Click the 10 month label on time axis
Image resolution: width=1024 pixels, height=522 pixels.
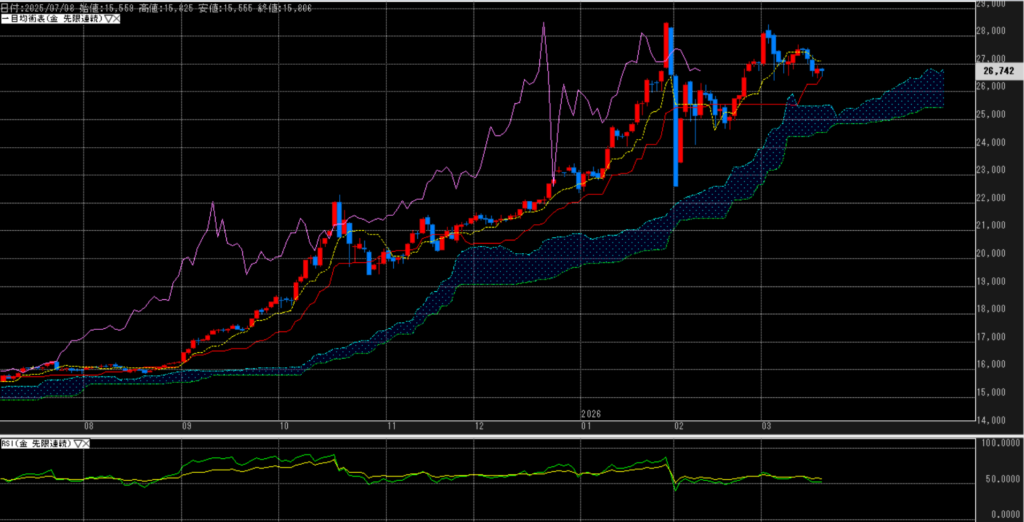pyautogui.click(x=284, y=425)
